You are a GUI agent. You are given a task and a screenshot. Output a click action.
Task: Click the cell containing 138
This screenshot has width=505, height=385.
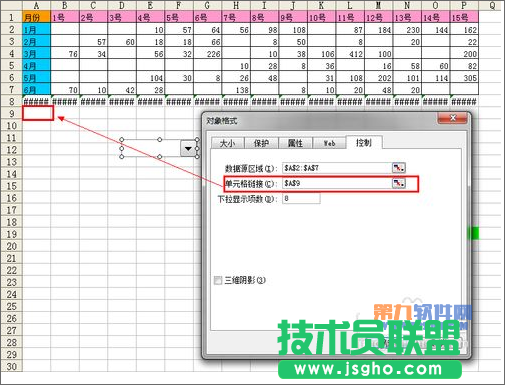[236, 89]
